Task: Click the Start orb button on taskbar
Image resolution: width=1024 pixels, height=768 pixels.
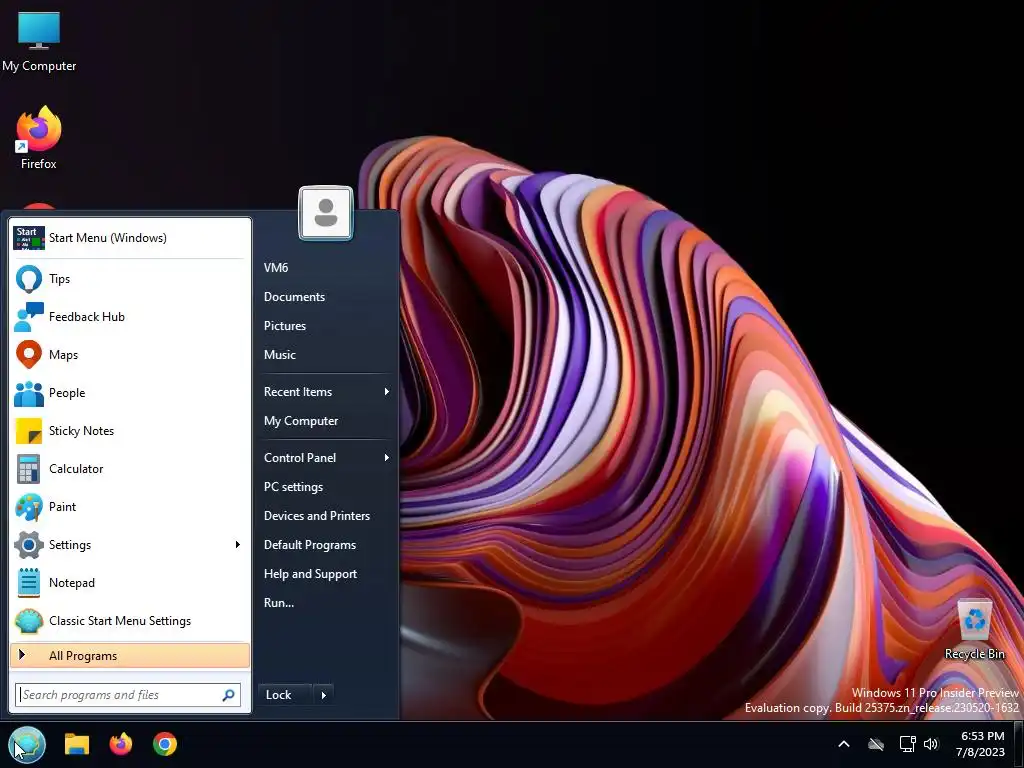Action: pos(27,744)
